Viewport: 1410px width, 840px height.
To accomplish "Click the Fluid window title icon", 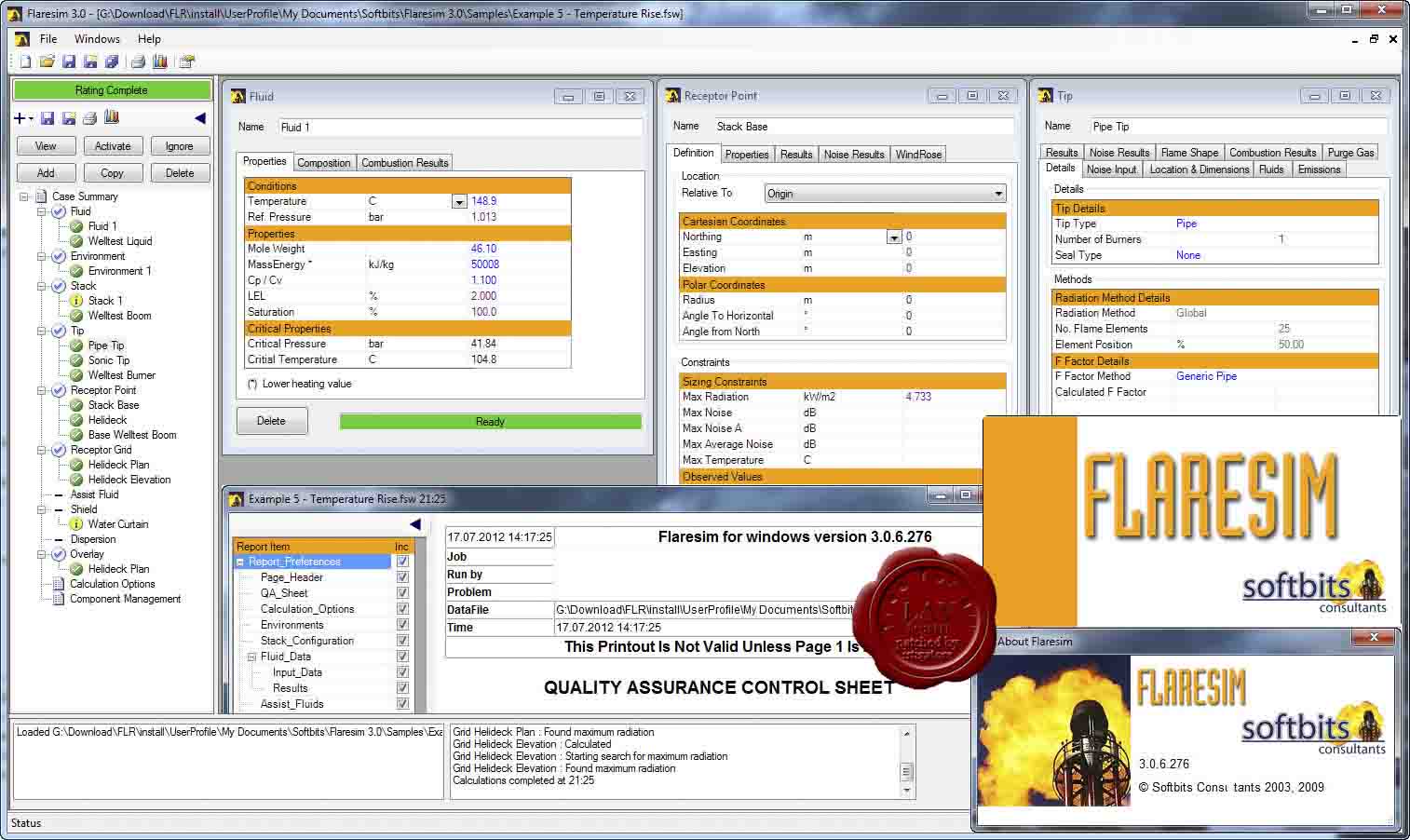I will coord(237,96).
